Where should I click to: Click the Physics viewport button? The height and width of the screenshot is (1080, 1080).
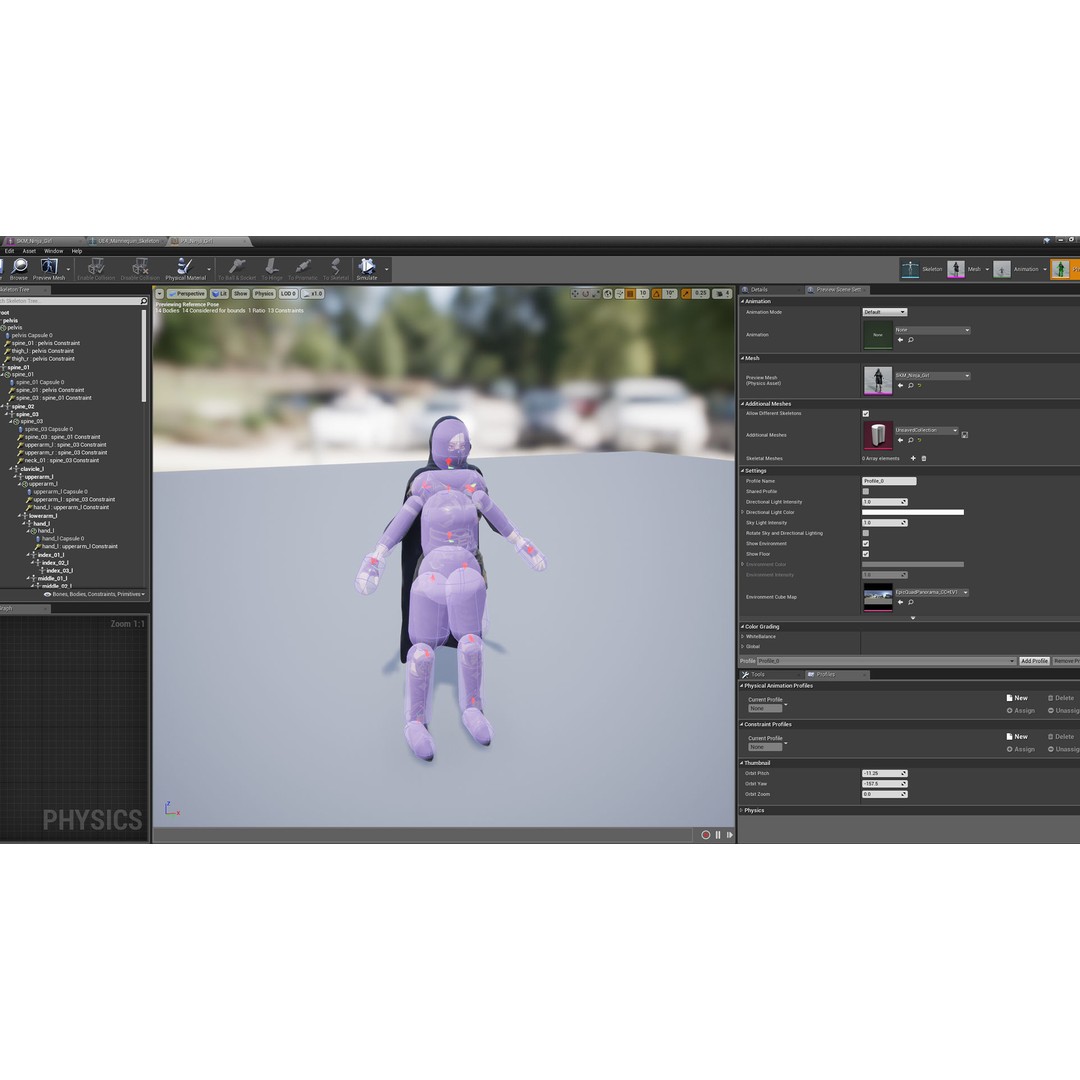coord(263,293)
